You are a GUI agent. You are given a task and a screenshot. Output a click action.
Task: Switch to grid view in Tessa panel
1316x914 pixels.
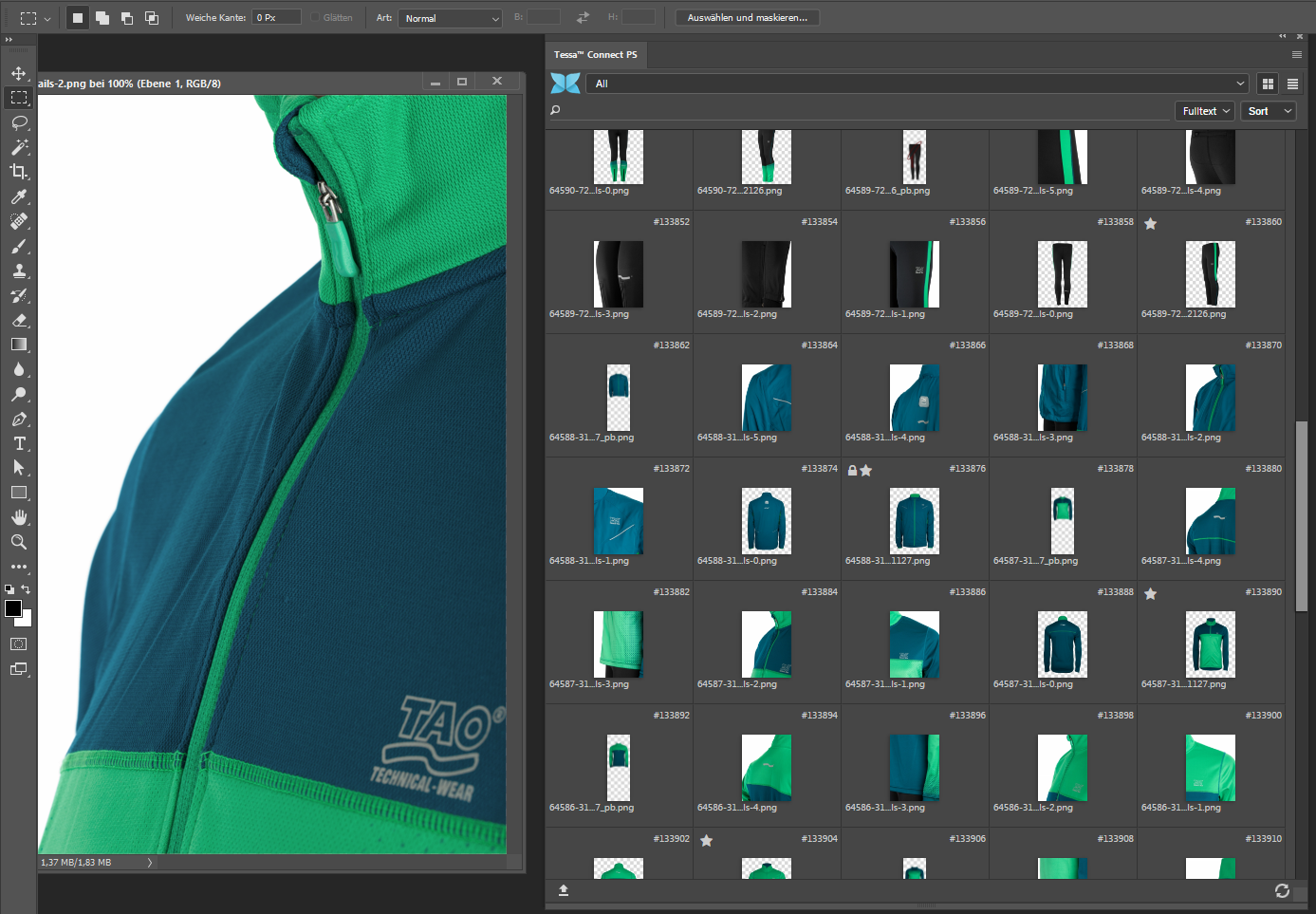point(1267,84)
